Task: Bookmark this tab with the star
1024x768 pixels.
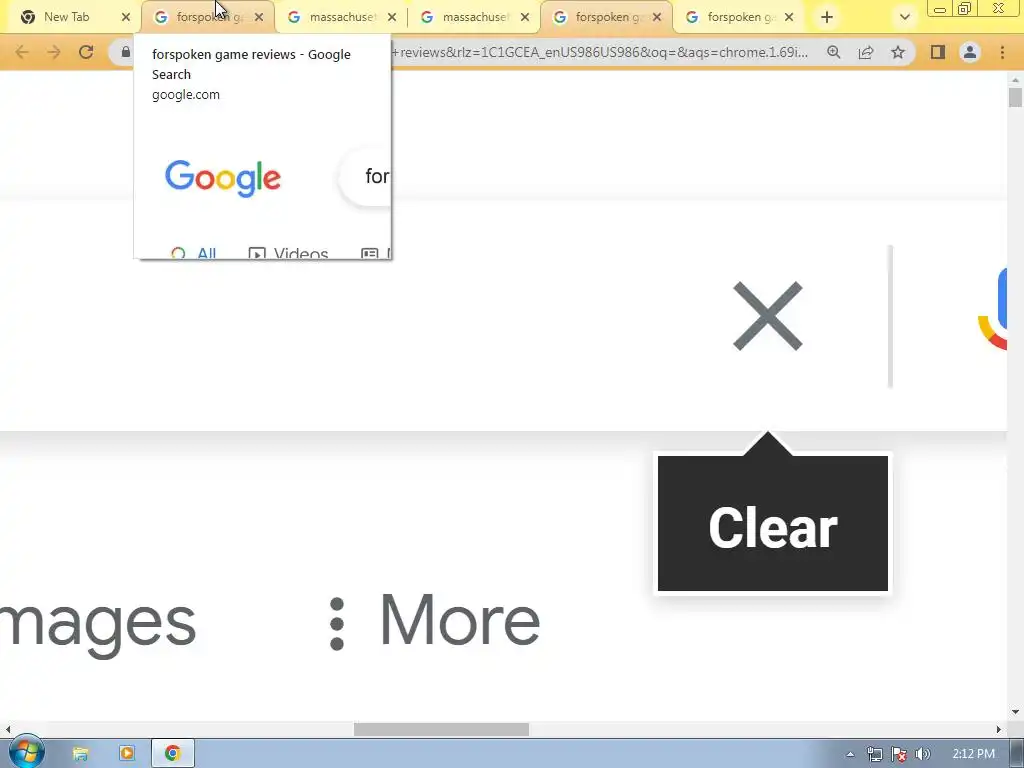Action: click(x=898, y=52)
